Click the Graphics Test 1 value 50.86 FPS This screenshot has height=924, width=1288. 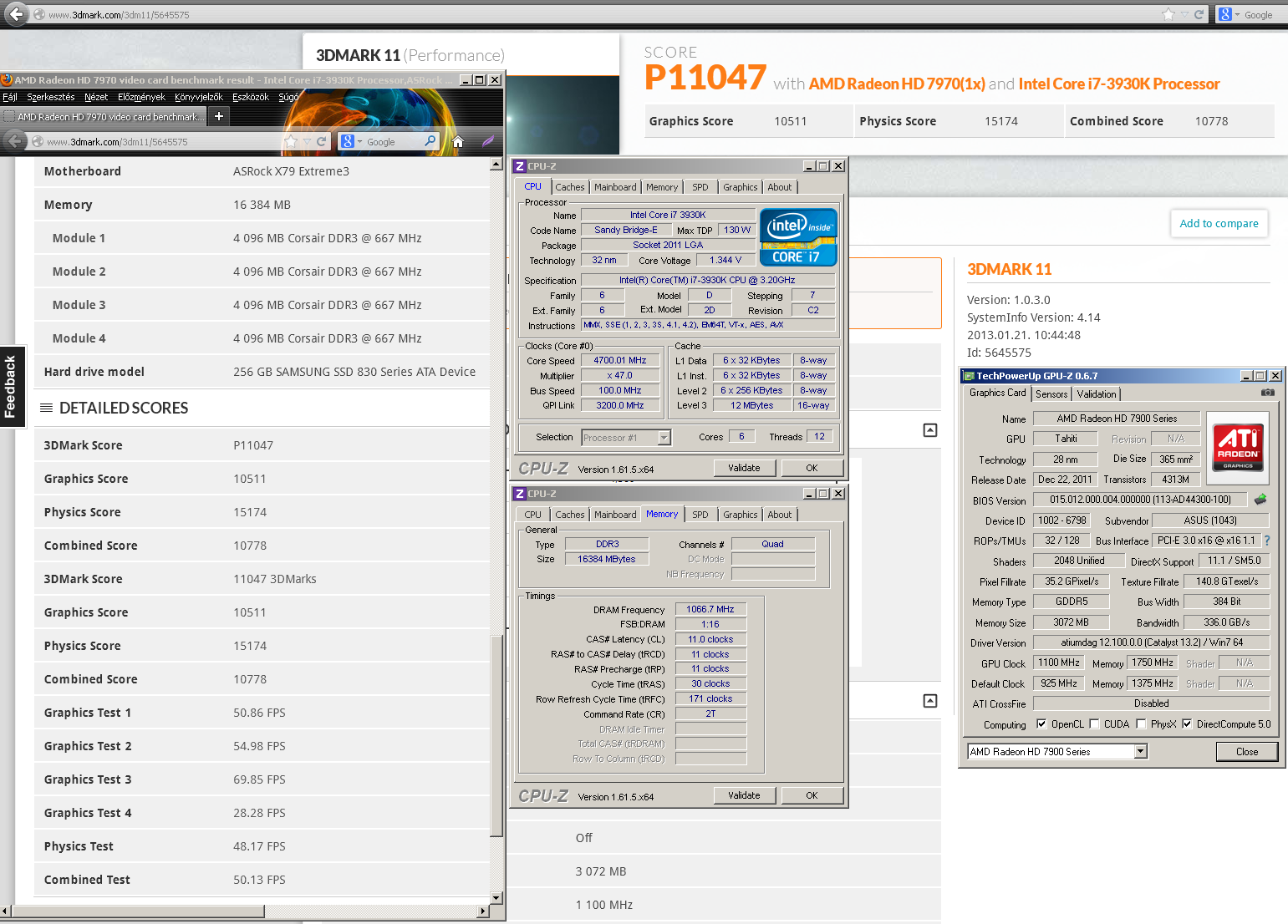click(259, 713)
